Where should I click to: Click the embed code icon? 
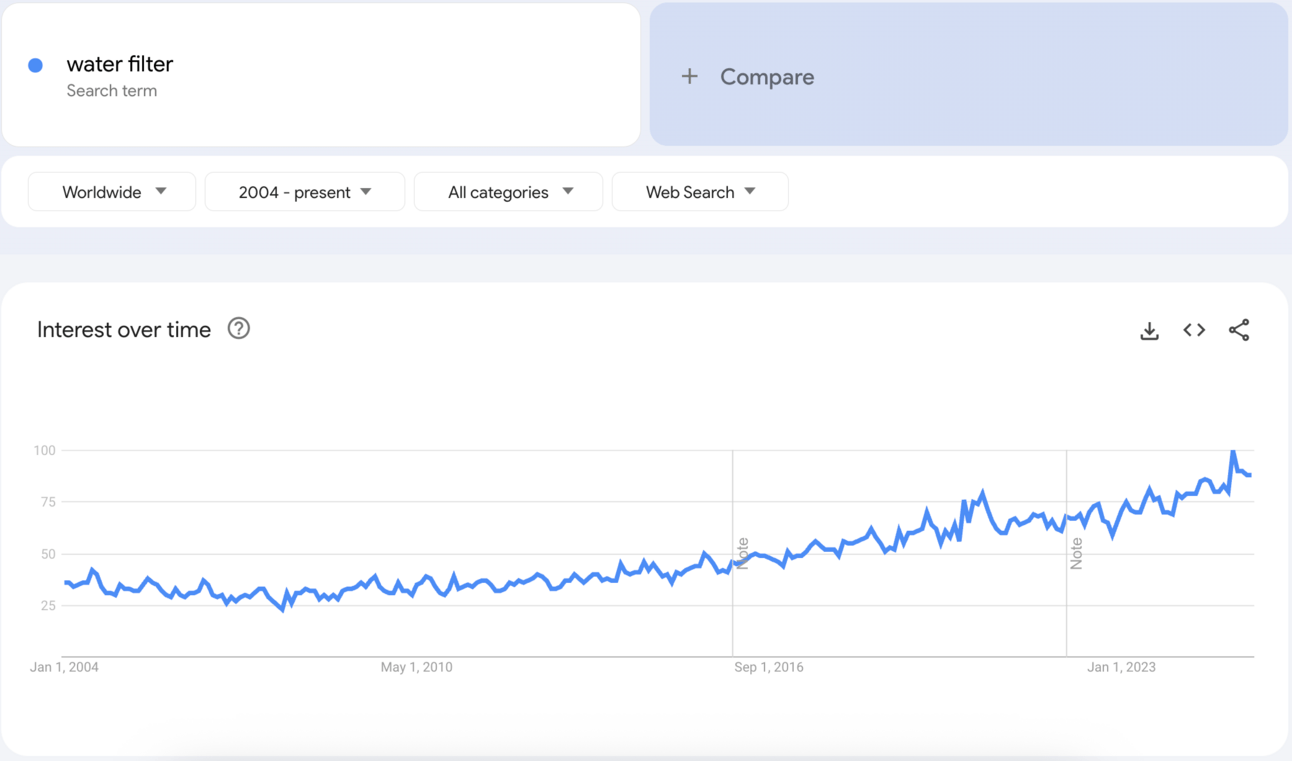pos(1194,330)
